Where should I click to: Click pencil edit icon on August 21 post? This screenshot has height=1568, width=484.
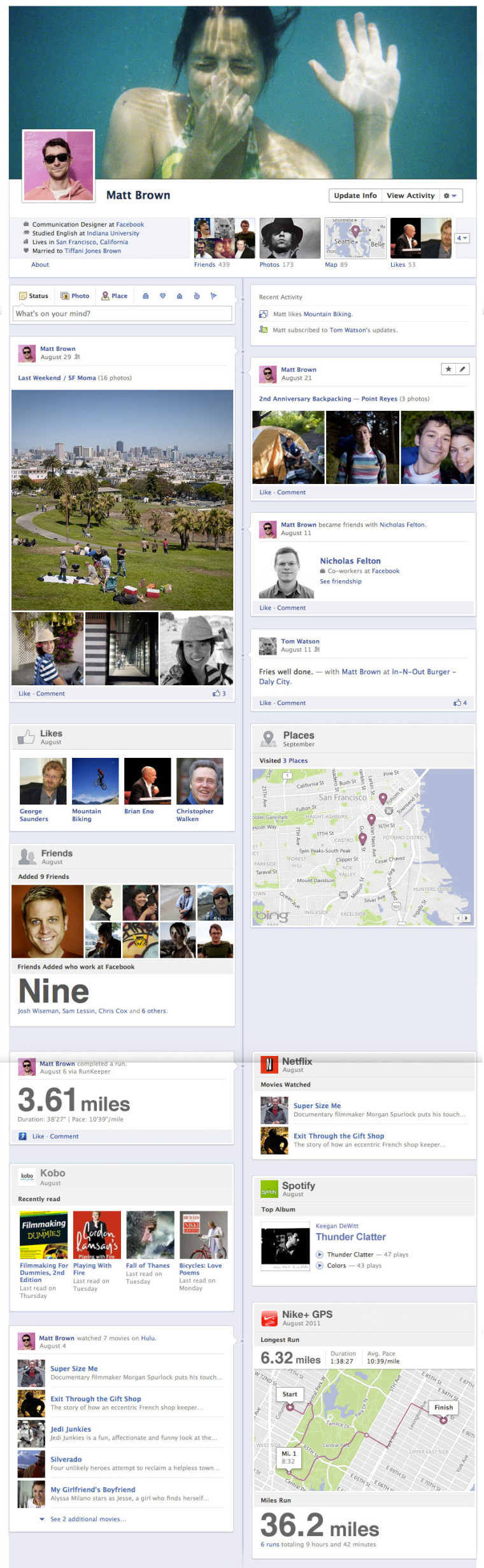(x=463, y=369)
